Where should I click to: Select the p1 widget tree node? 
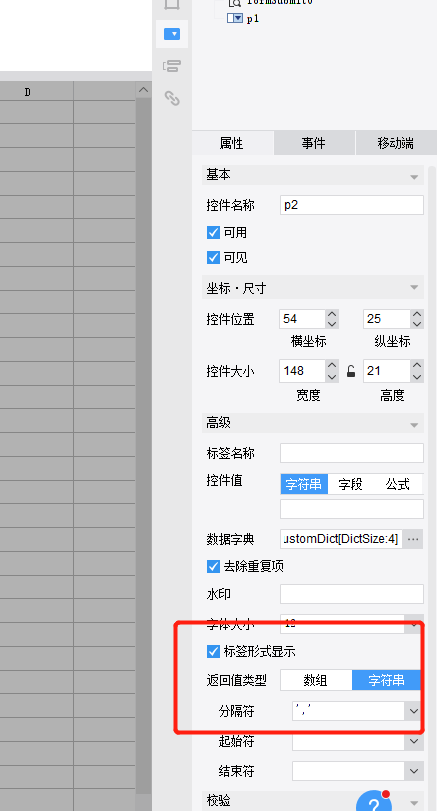pos(252,19)
